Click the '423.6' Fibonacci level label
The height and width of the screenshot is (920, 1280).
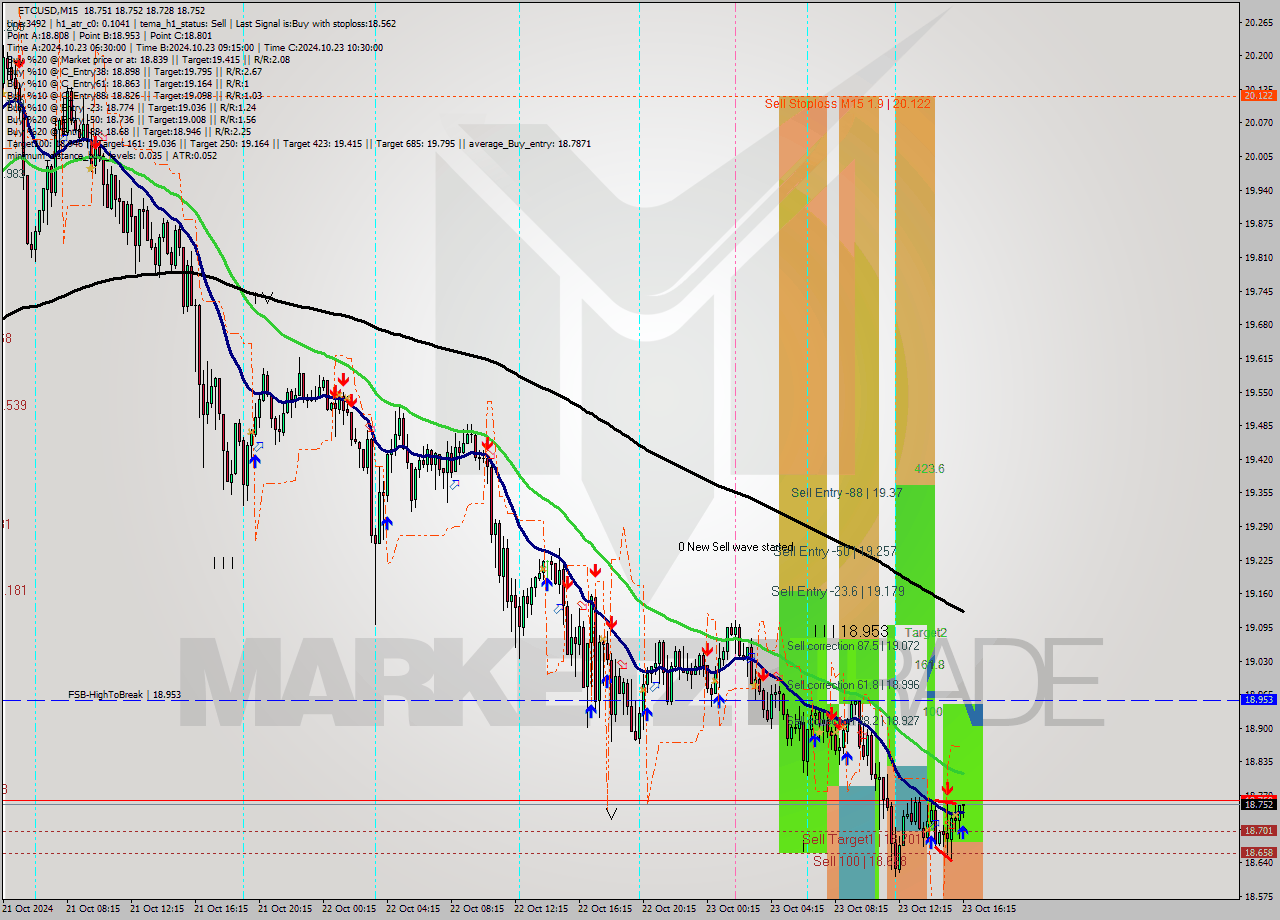pos(929,468)
